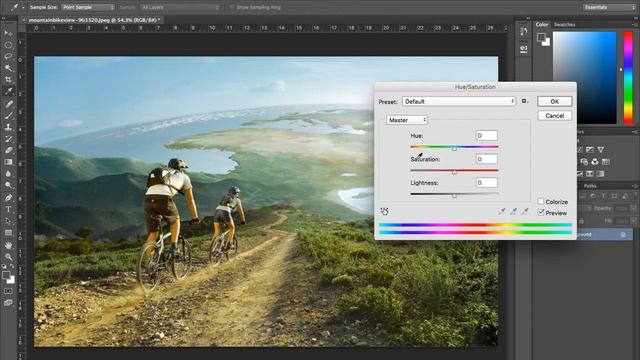The width and height of the screenshot is (640, 360).
Task: Open the Essentials workspace dropdown
Action: pos(609,7)
